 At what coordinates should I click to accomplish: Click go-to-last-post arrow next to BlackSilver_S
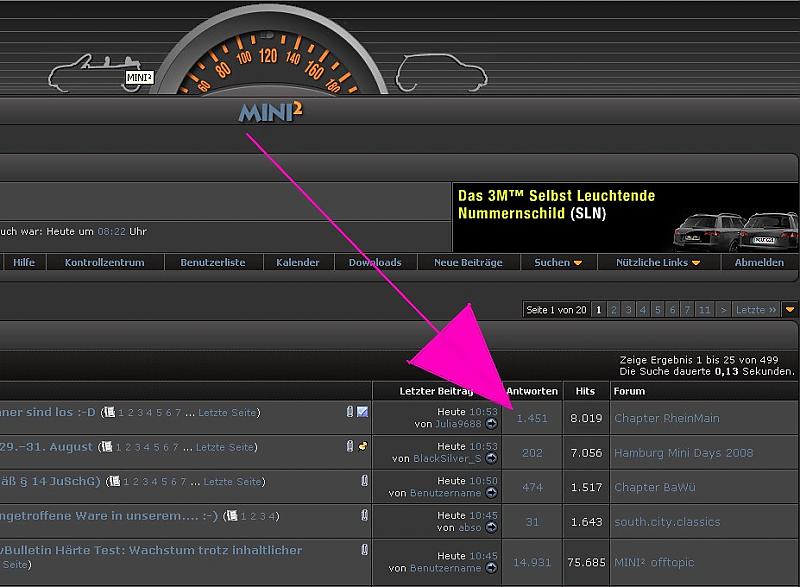tap(491, 459)
